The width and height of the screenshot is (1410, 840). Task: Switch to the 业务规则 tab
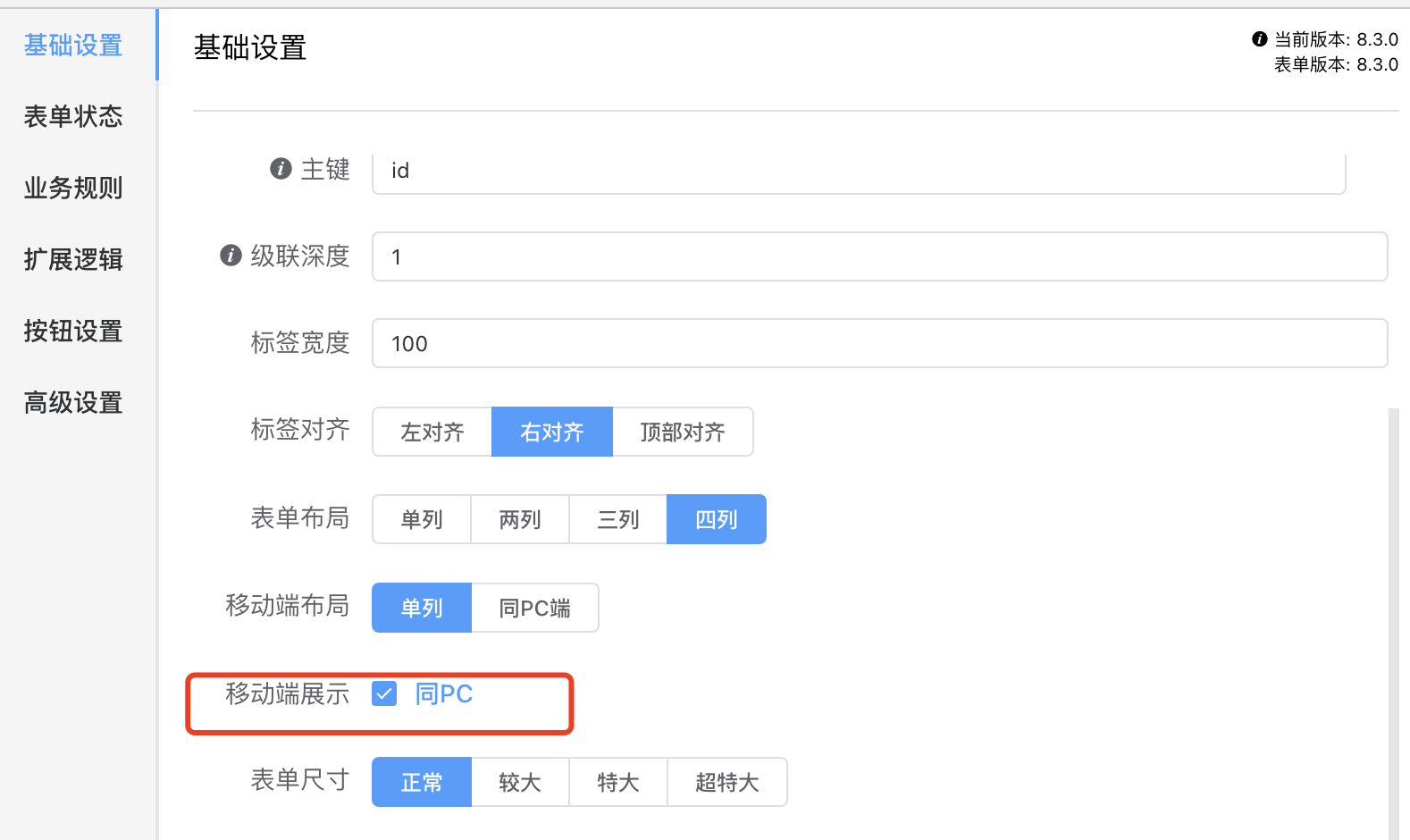coord(73,189)
